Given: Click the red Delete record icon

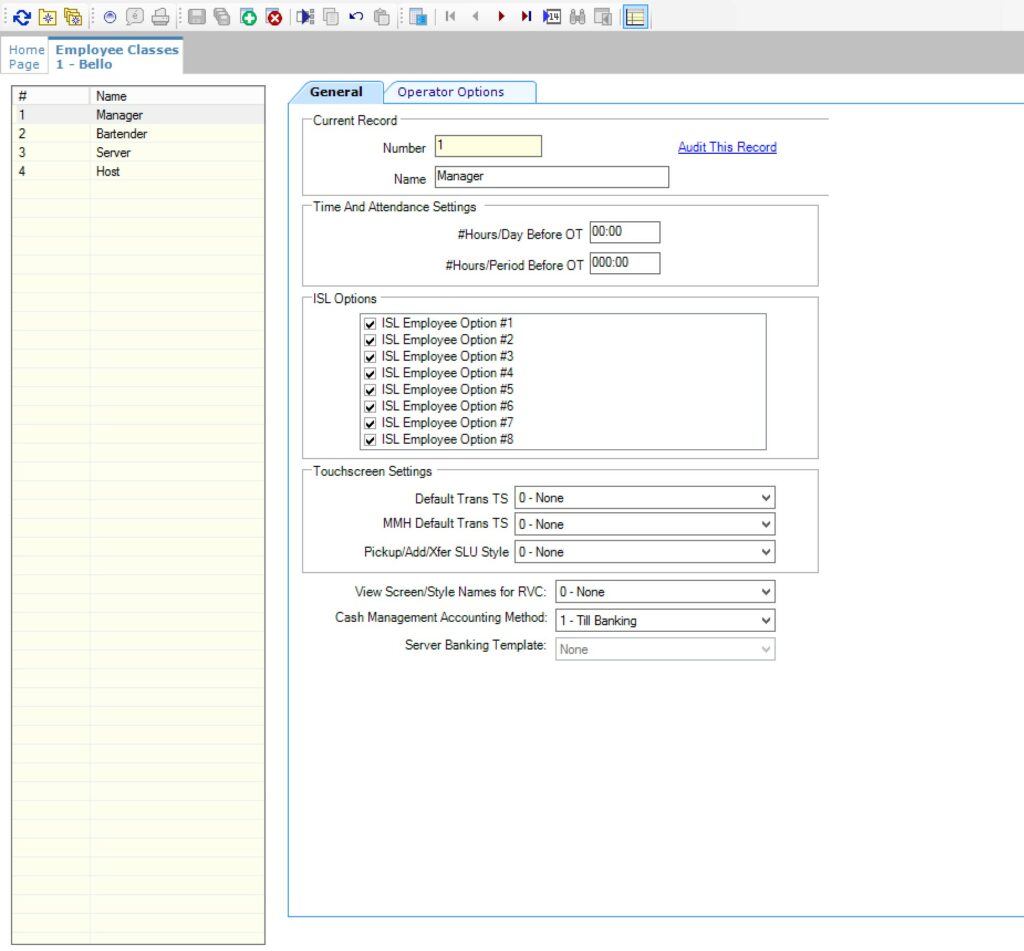Looking at the screenshot, I should (x=274, y=17).
